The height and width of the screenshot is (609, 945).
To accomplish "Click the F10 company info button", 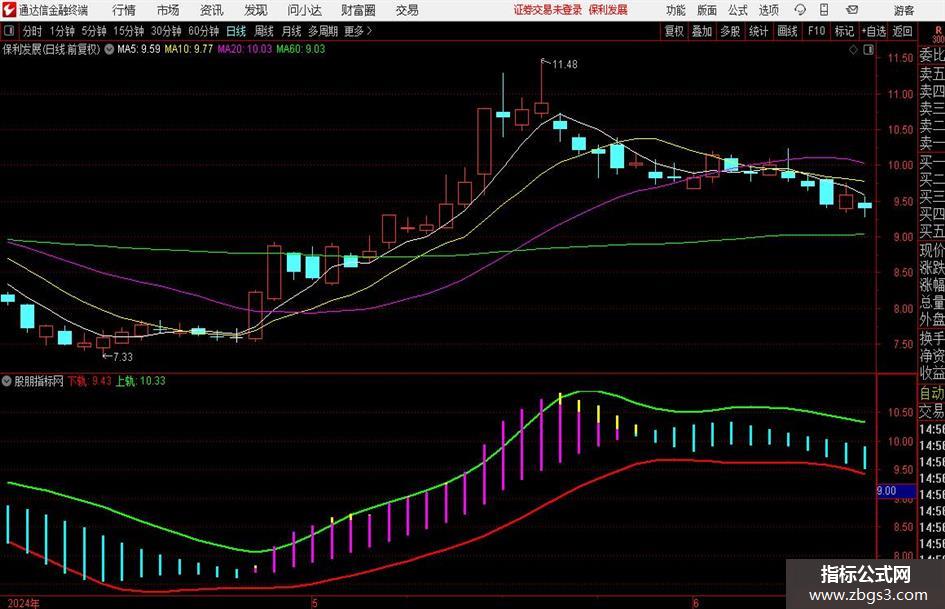I will (816, 31).
